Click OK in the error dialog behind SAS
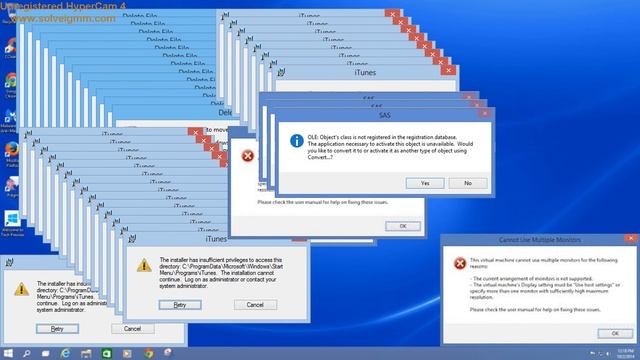640x360 pixels. pos(403,226)
